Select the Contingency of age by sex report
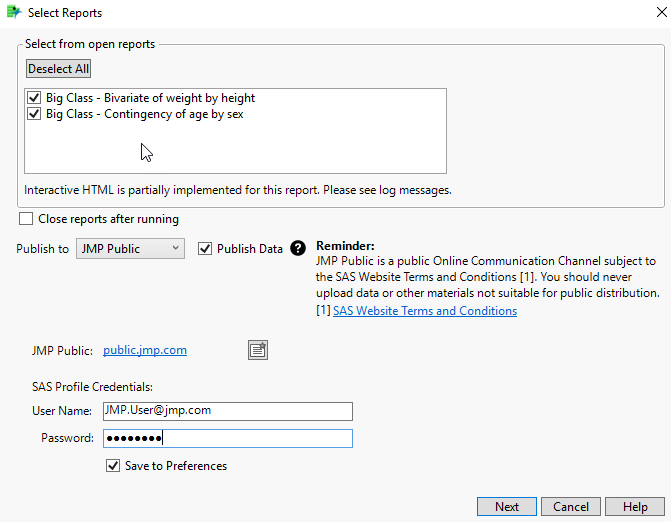 (144, 114)
